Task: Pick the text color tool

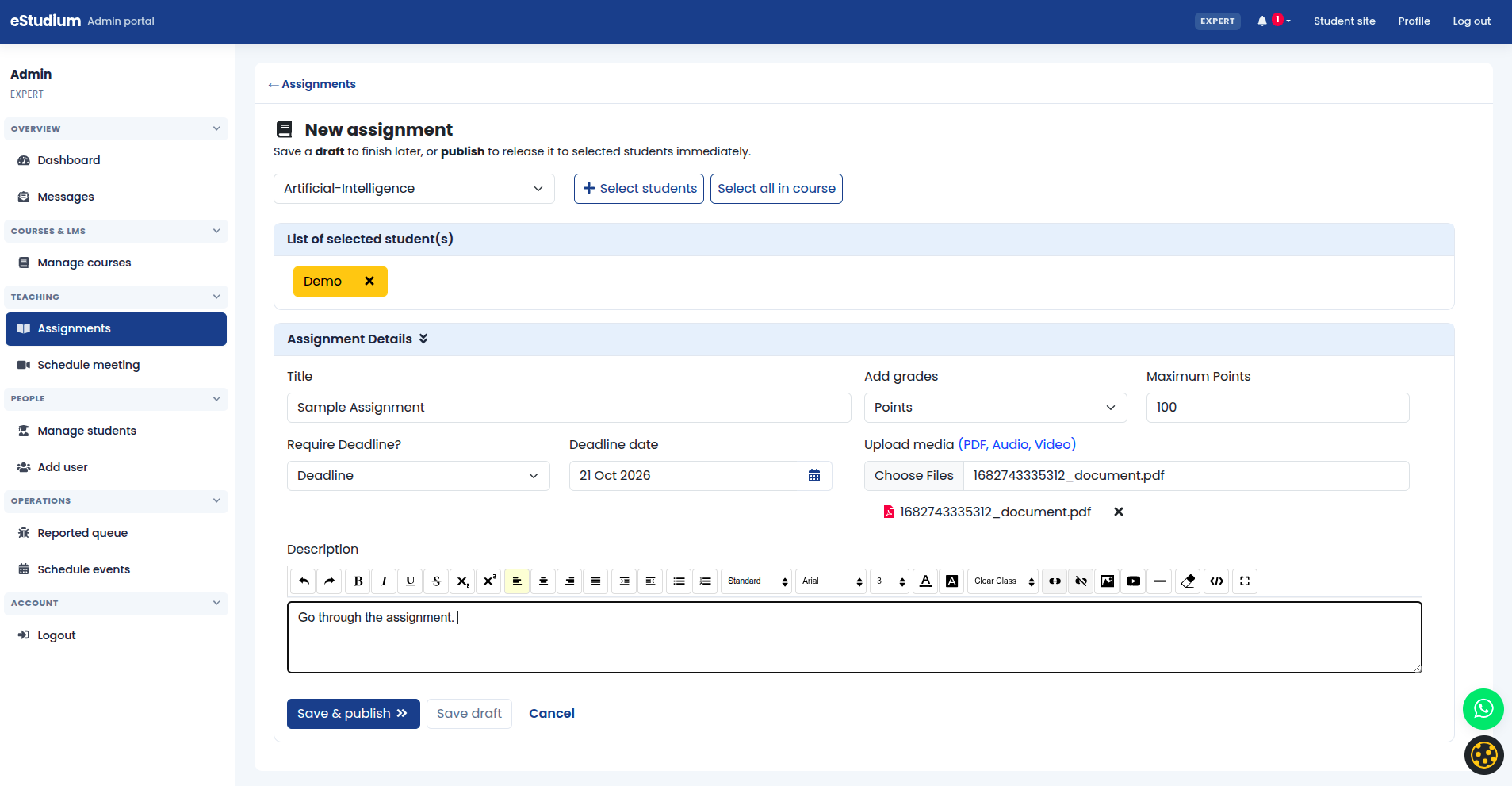Action: pyautogui.click(x=925, y=581)
